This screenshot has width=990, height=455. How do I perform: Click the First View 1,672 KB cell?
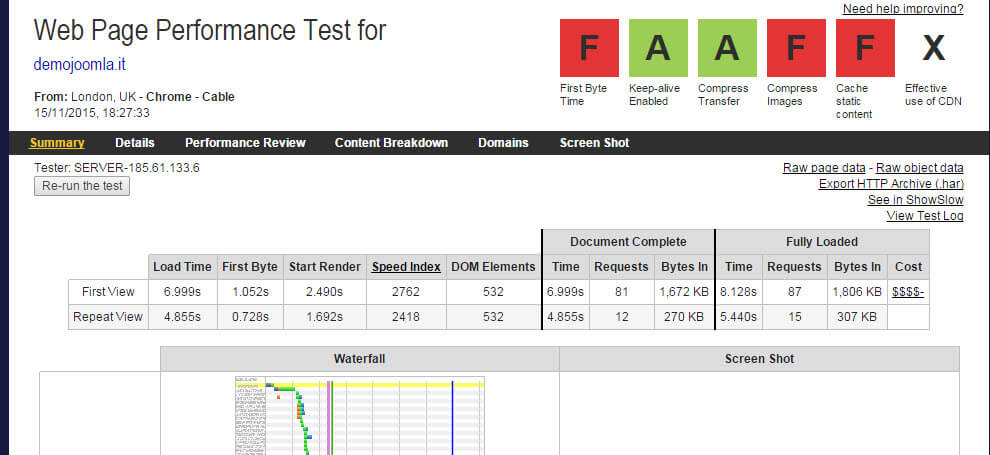[684, 292]
